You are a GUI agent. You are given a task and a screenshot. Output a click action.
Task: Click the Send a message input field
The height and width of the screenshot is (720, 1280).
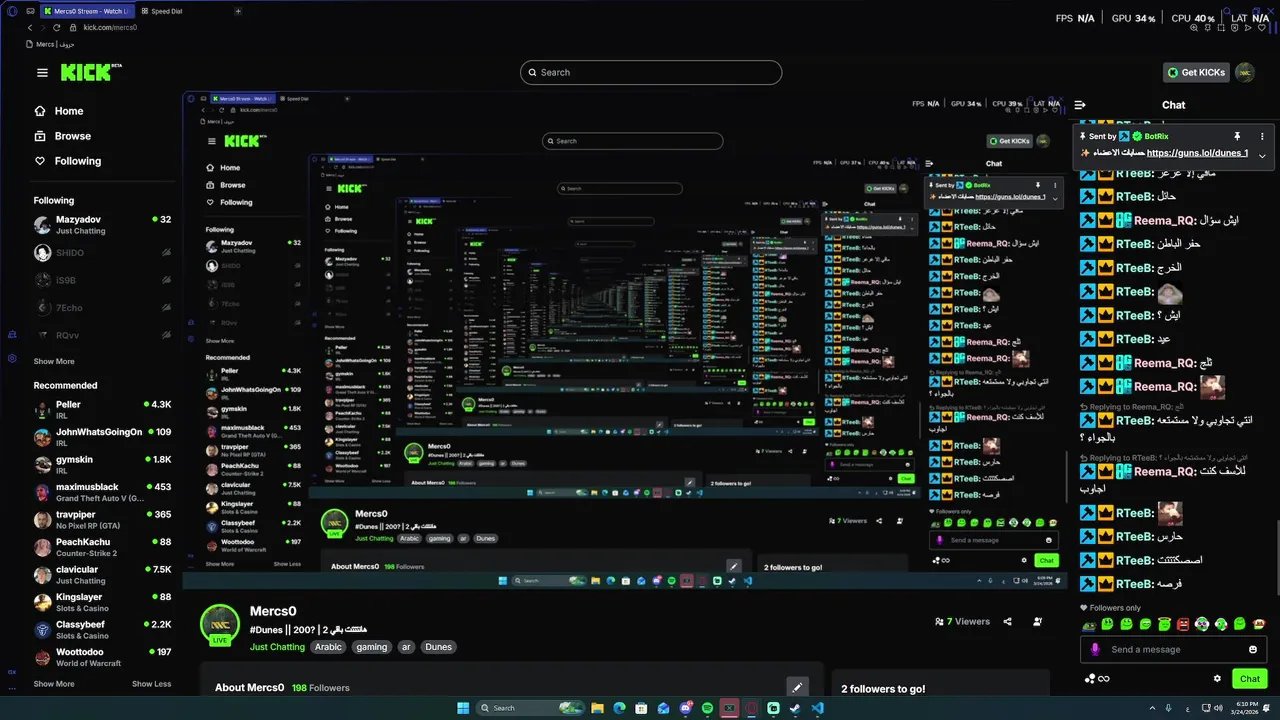tap(1174, 649)
